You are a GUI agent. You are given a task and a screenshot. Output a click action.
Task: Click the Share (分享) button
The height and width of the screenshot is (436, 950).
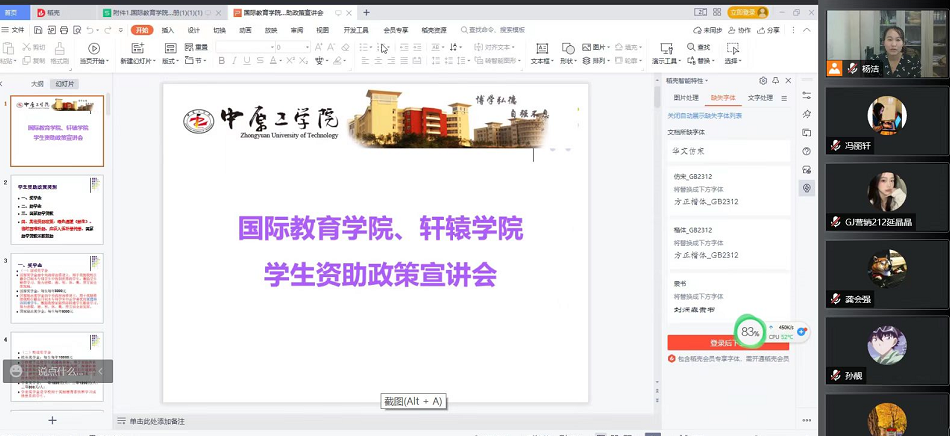point(769,30)
